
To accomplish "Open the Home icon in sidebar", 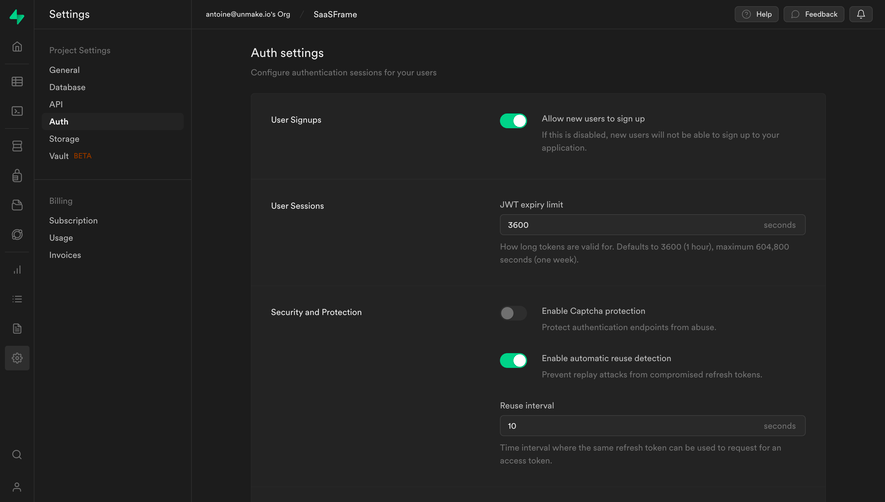I will pos(17,47).
